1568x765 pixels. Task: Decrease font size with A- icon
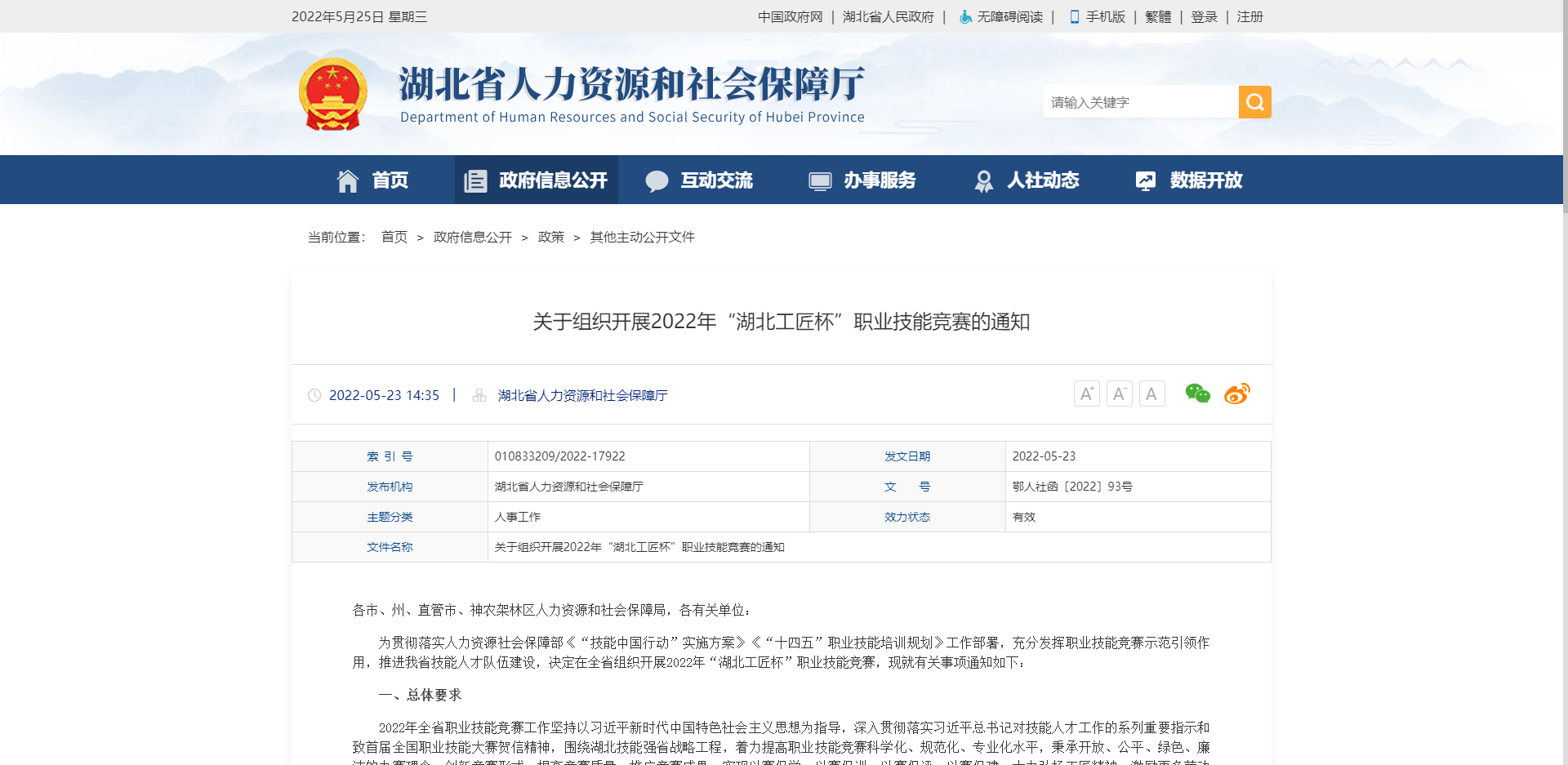coord(1119,394)
